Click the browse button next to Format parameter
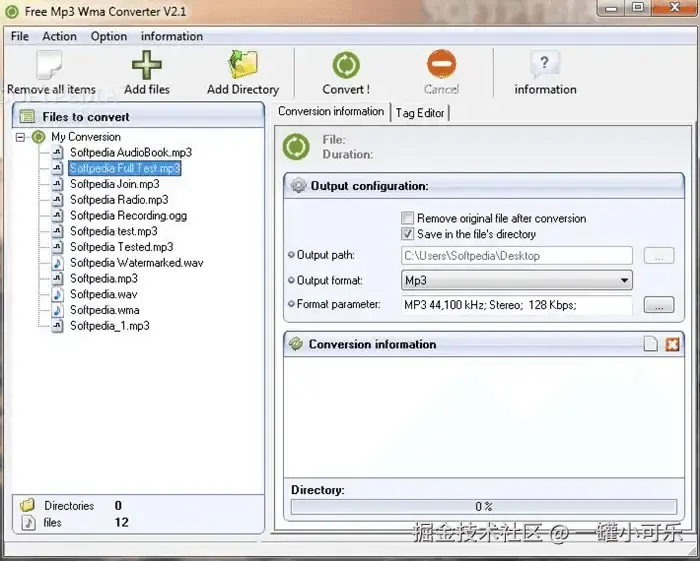This screenshot has width=700, height=561. (x=658, y=305)
